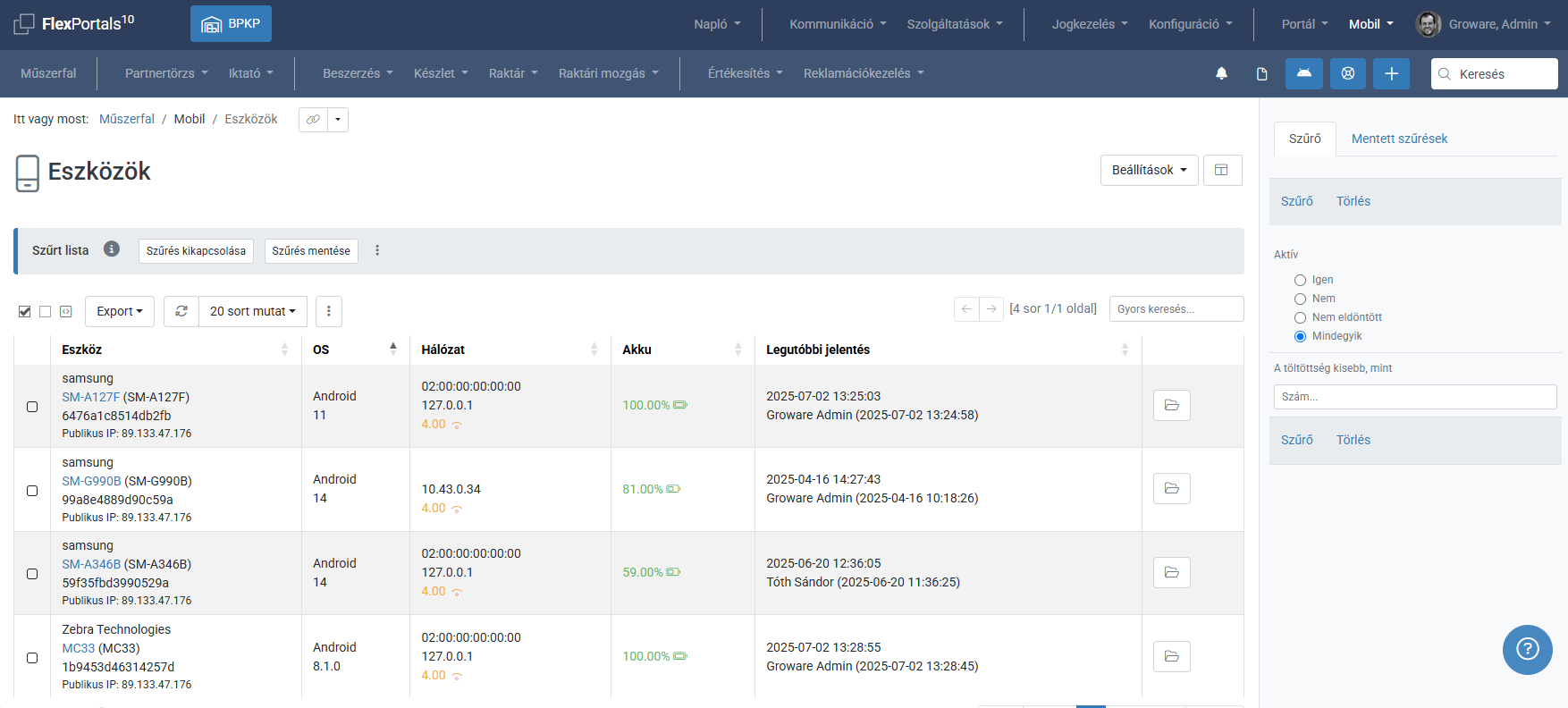Click the Szűrés kikapcsolása button

coord(196,251)
